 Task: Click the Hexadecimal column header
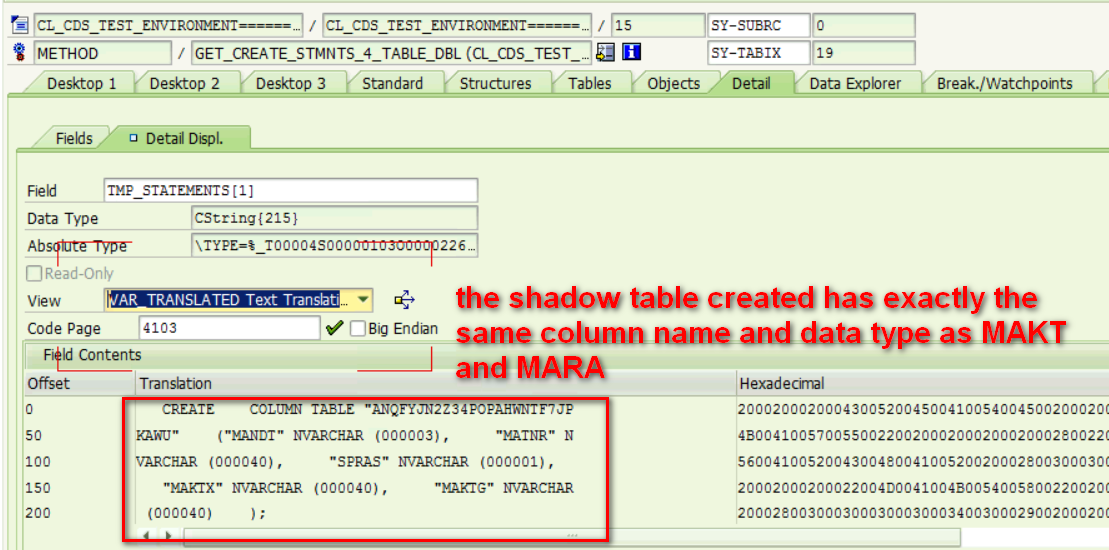922,383
